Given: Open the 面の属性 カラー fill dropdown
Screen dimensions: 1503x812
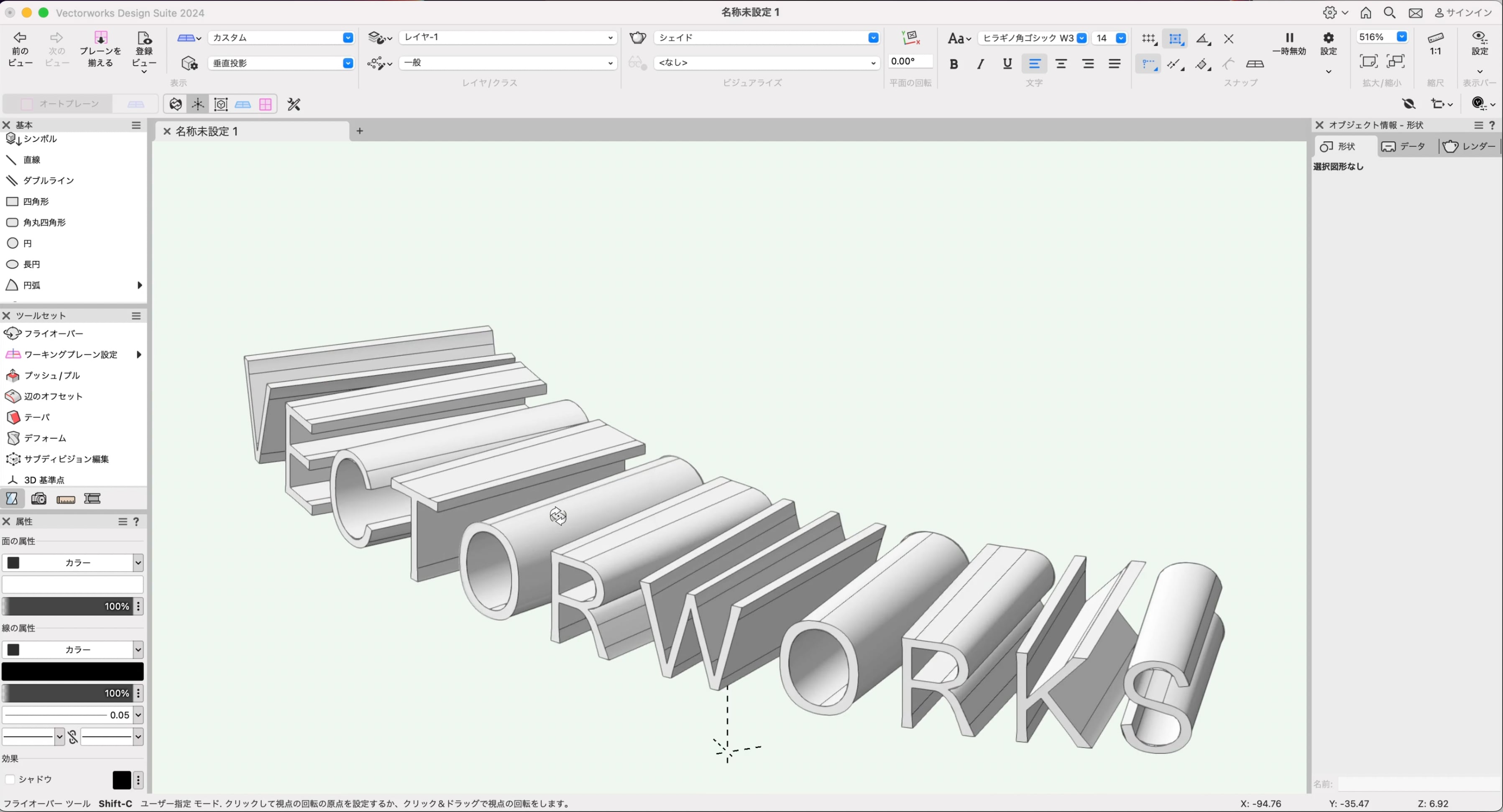Looking at the screenshot, I should tap(72, 562).
